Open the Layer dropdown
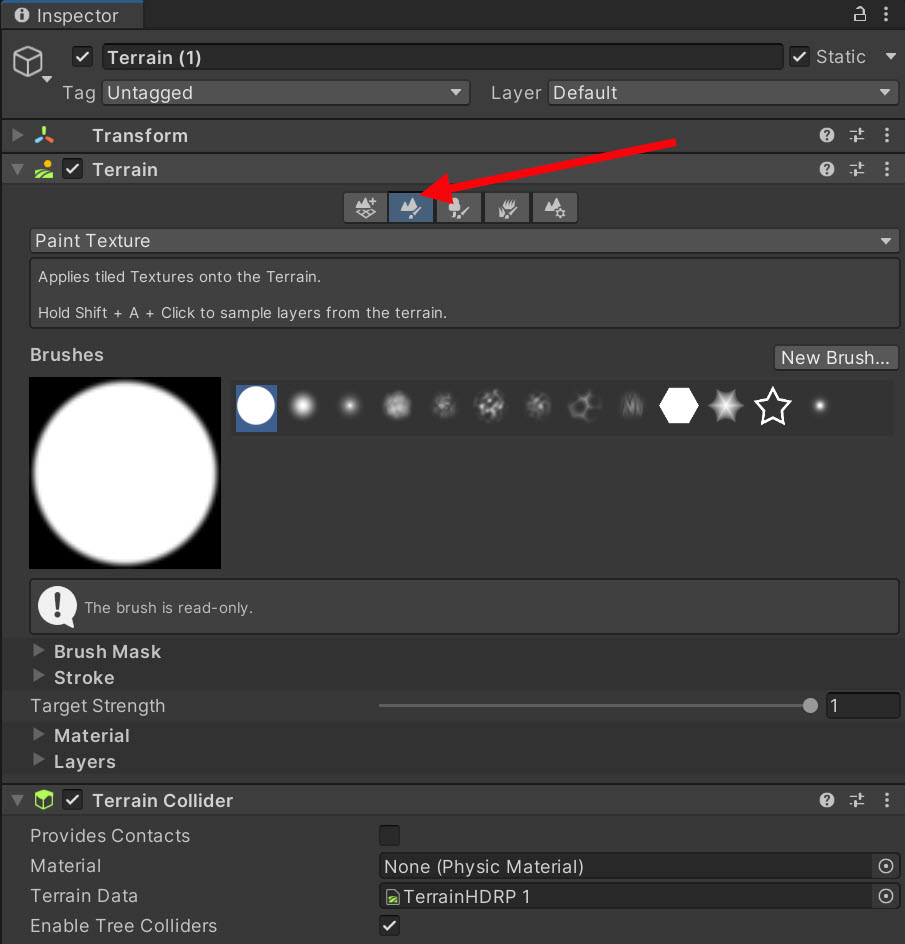This screenshot has height=944, width=905. (723, 93)
